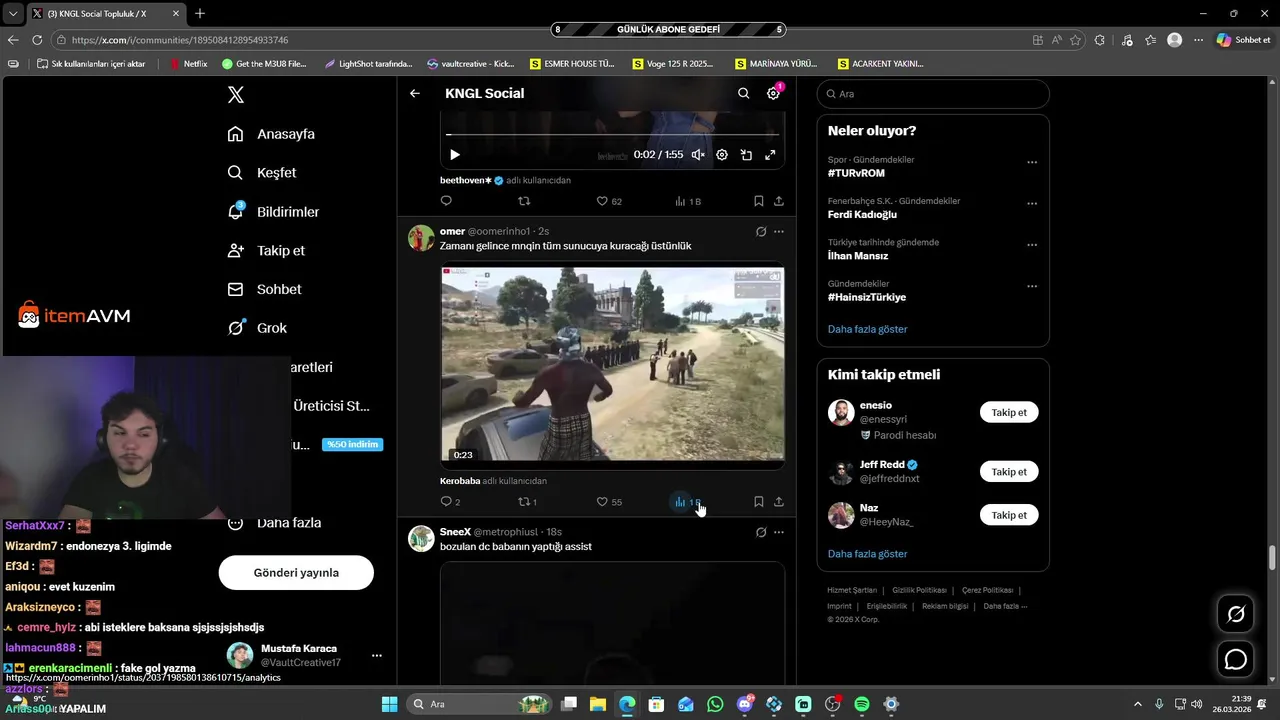Open browser Settings and more menu
The height and width of the screenshot is (720, 1280).
point(1198,40)
